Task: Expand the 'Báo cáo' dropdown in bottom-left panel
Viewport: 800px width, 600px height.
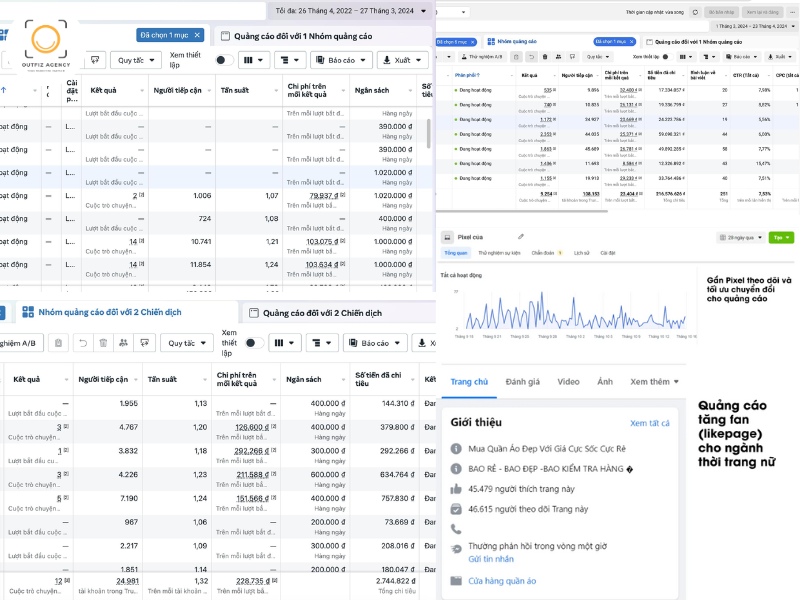Action: [375, 343]
